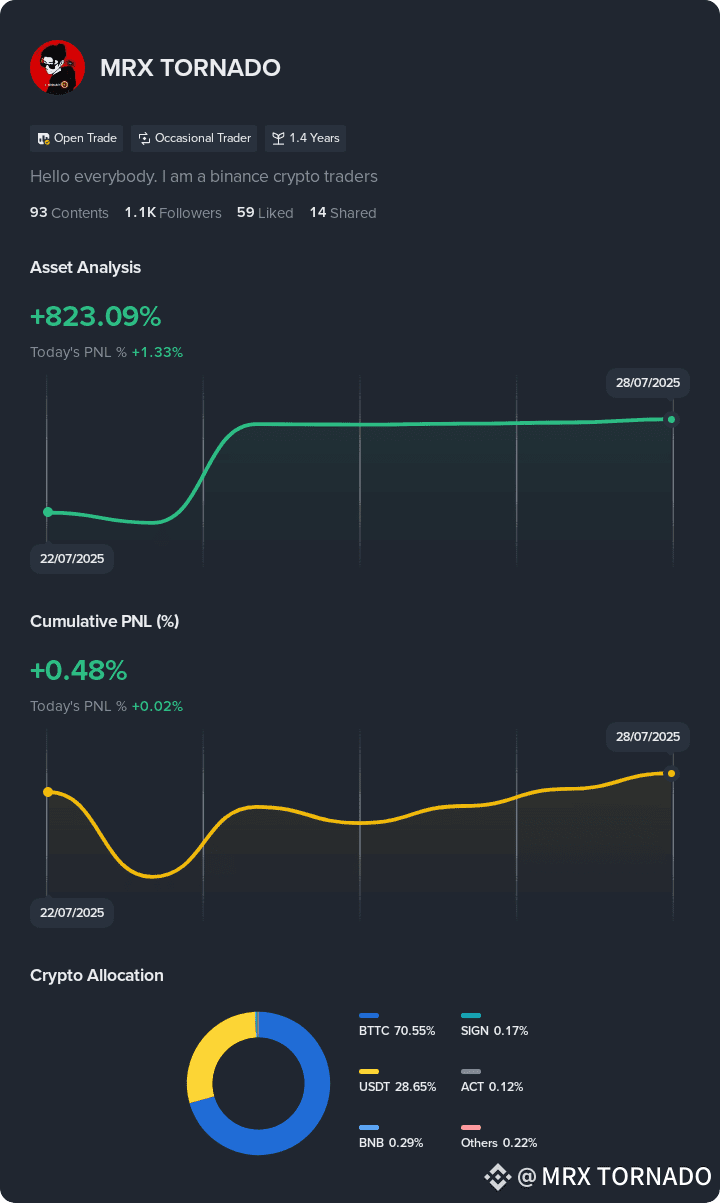
Task: Click the Occasional Trader badge icon
Action: (145, 138)
